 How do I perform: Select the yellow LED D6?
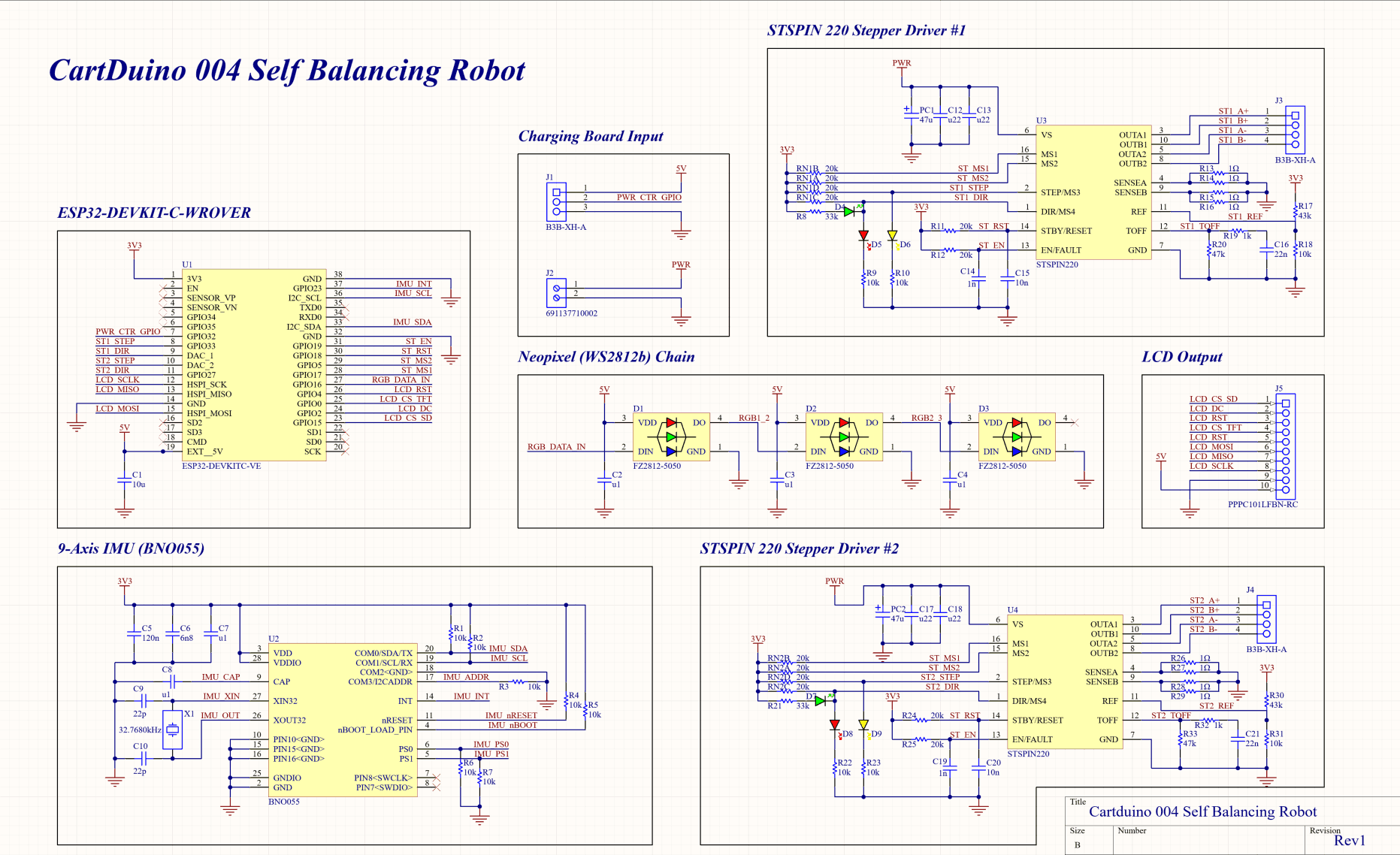pyautogui.click(x=893, y=236)
